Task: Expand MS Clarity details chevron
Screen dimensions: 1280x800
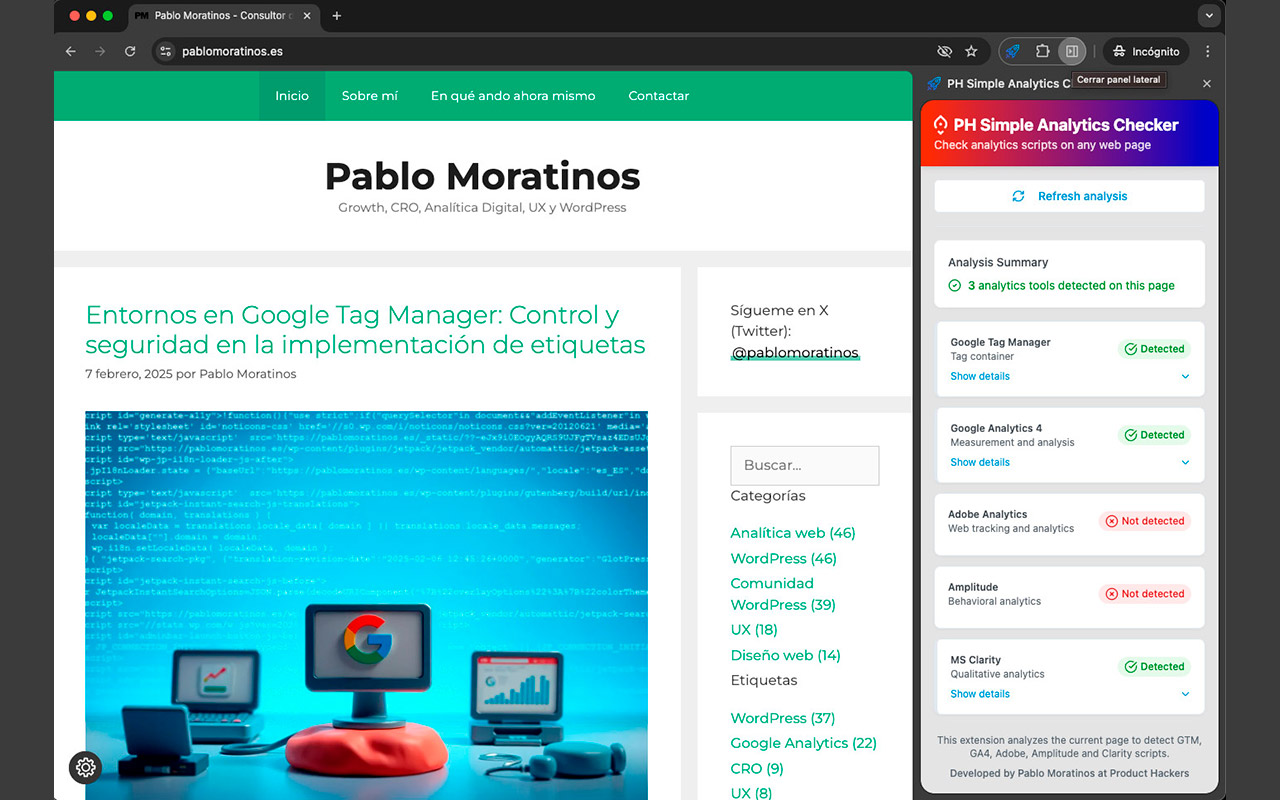Action: tap(1185, 694)
